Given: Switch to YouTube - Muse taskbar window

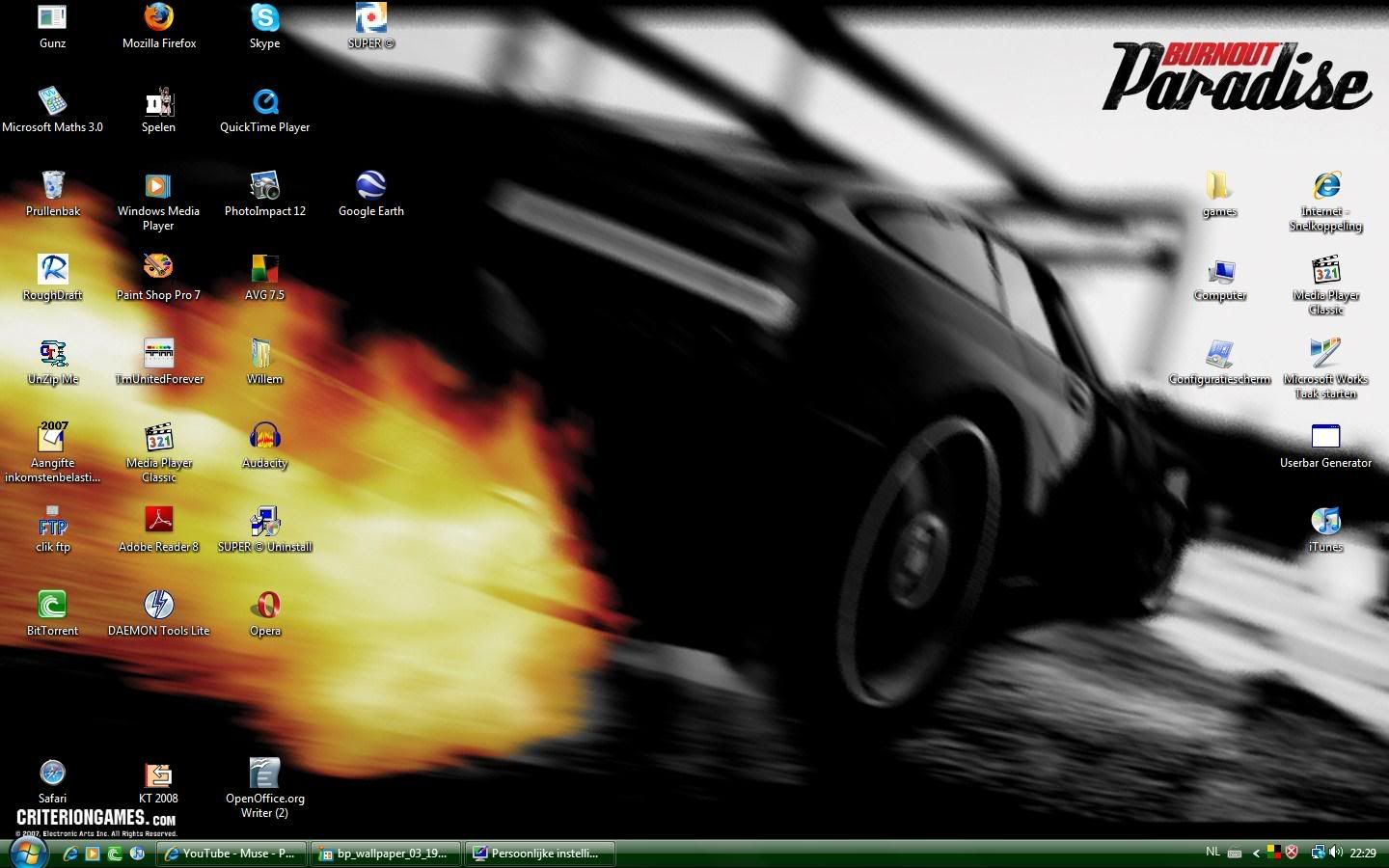Looking at the screenshot, I should coord(231,854).
